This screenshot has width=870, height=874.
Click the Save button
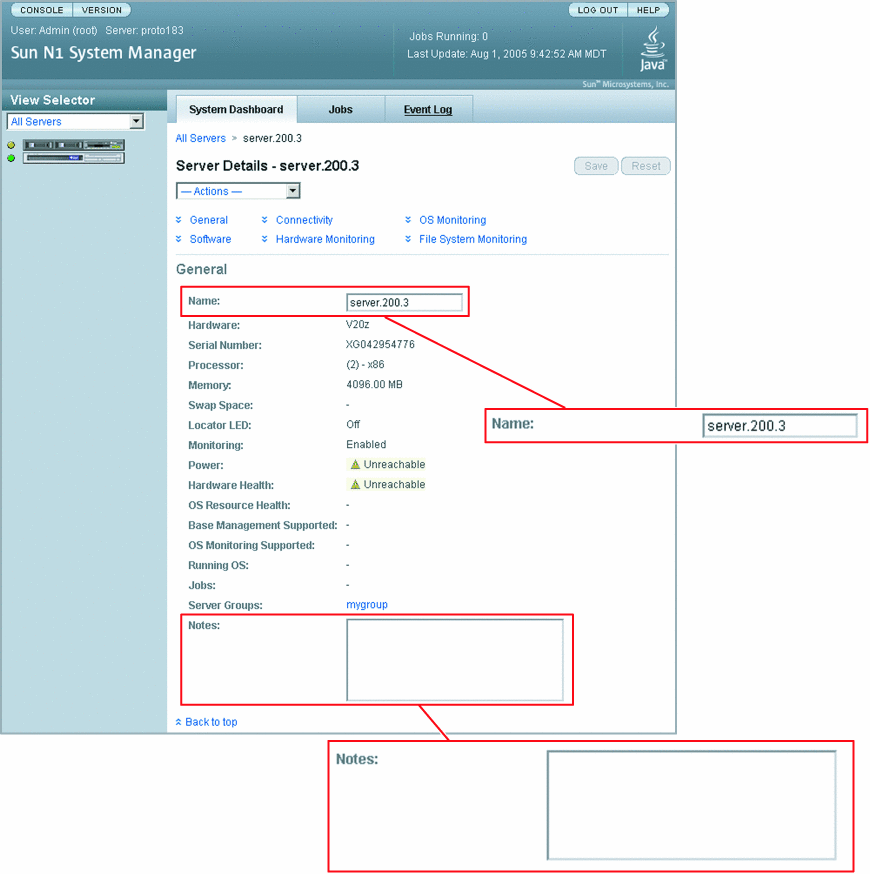click(596, 166)
